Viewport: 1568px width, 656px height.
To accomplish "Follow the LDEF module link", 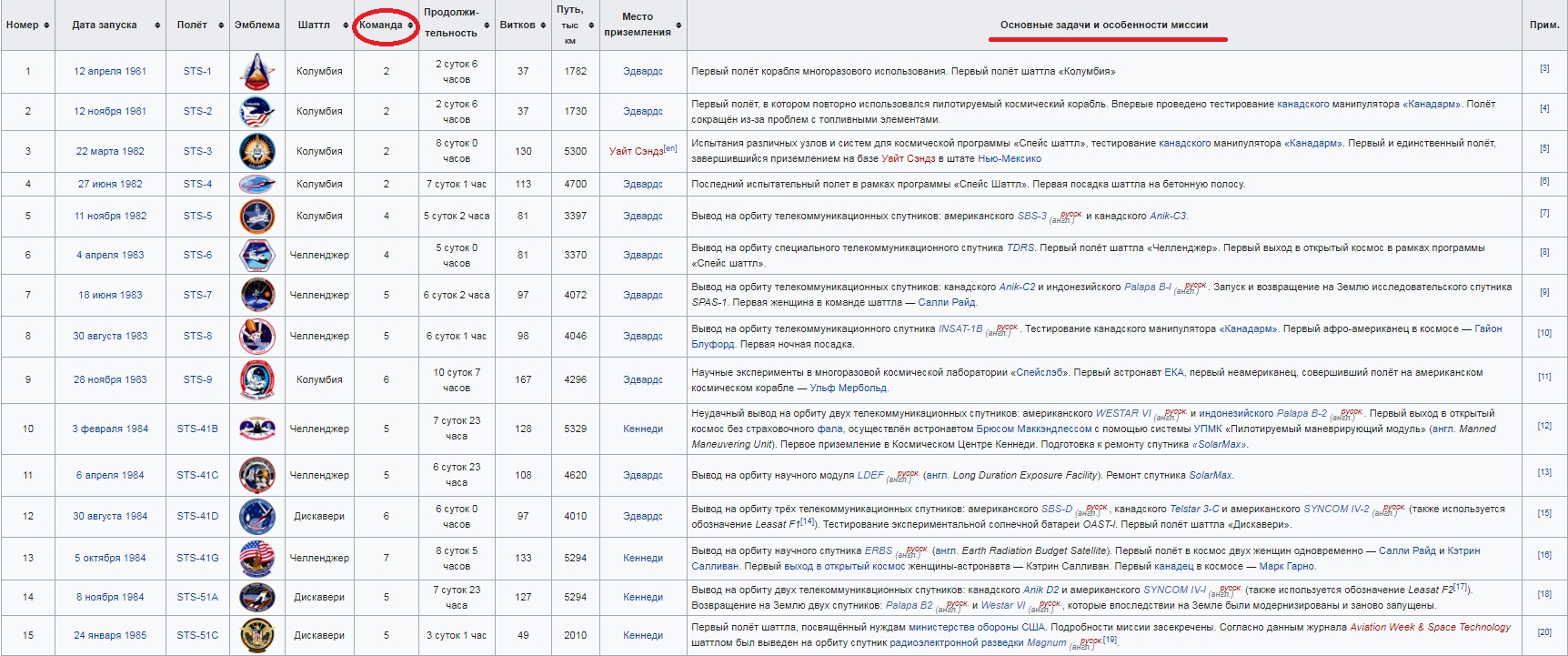I will 870,475.
